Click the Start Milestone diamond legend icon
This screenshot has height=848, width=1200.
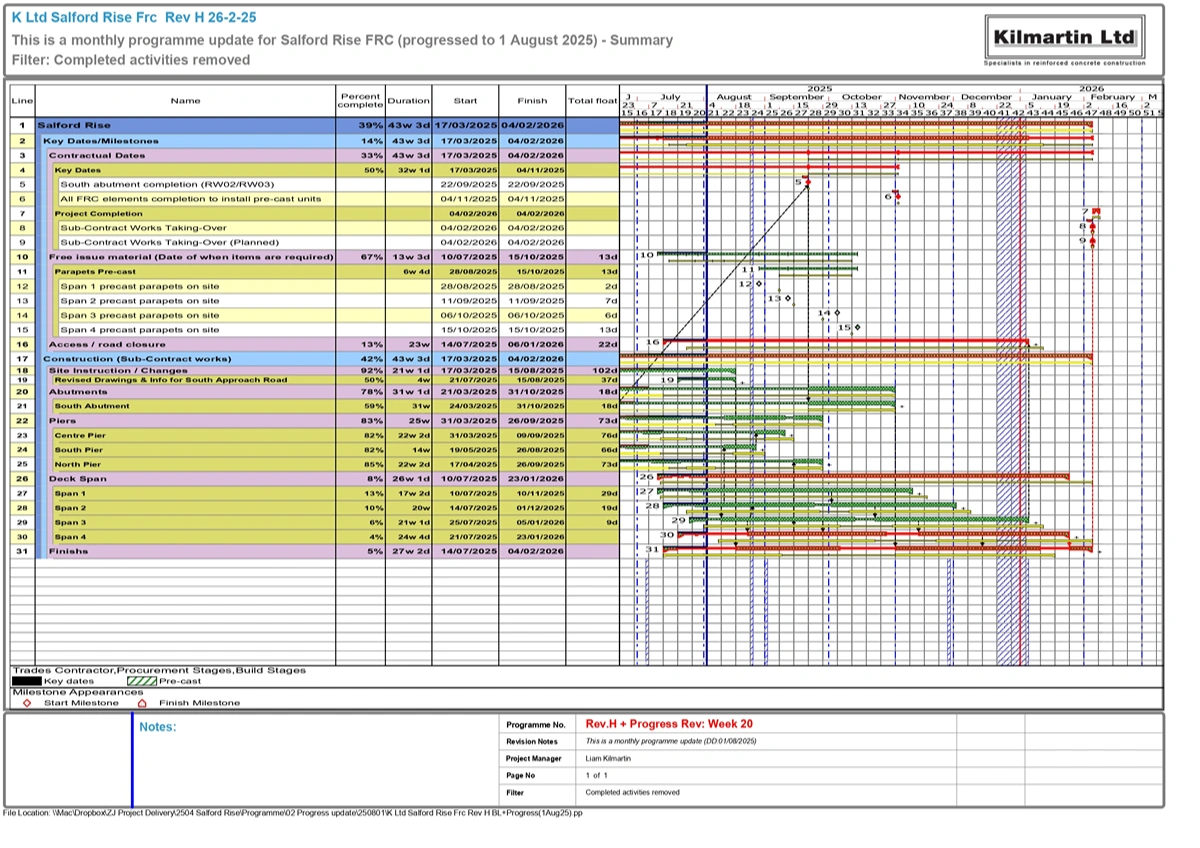point(25,702)
